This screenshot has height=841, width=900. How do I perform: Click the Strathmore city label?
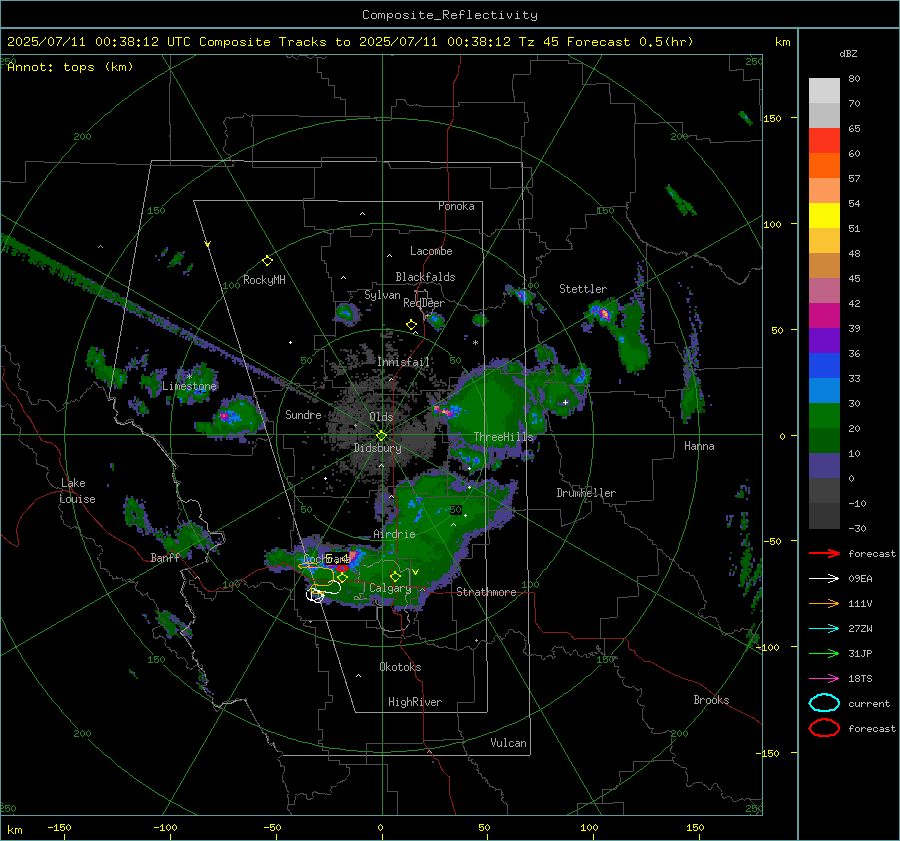click(x=486, y=592)
